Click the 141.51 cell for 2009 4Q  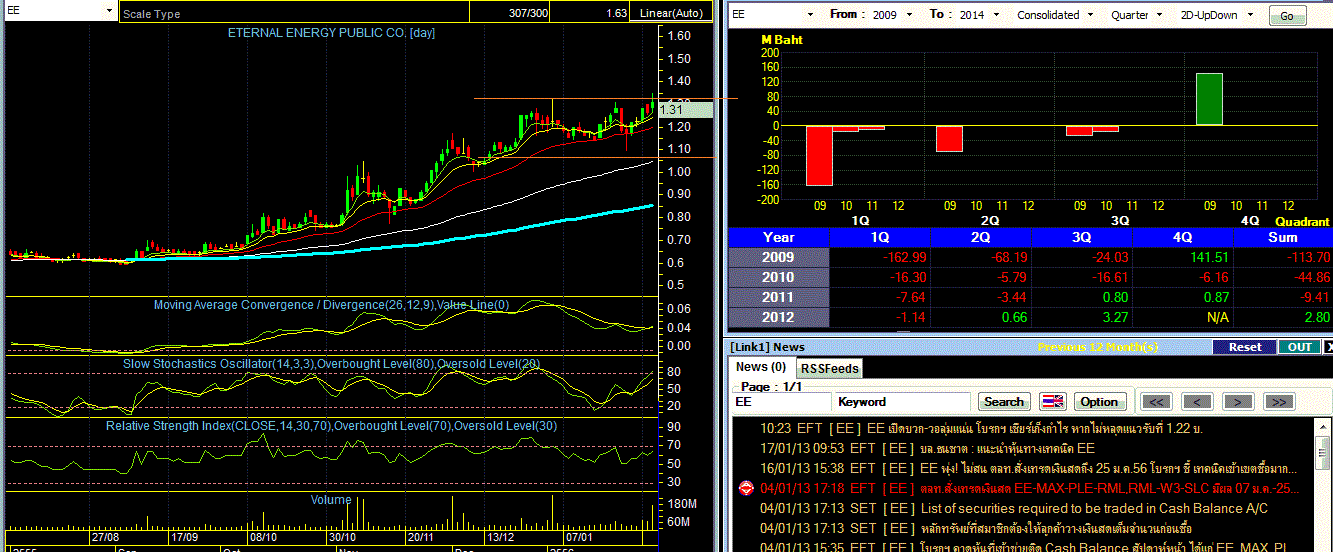1183,257
